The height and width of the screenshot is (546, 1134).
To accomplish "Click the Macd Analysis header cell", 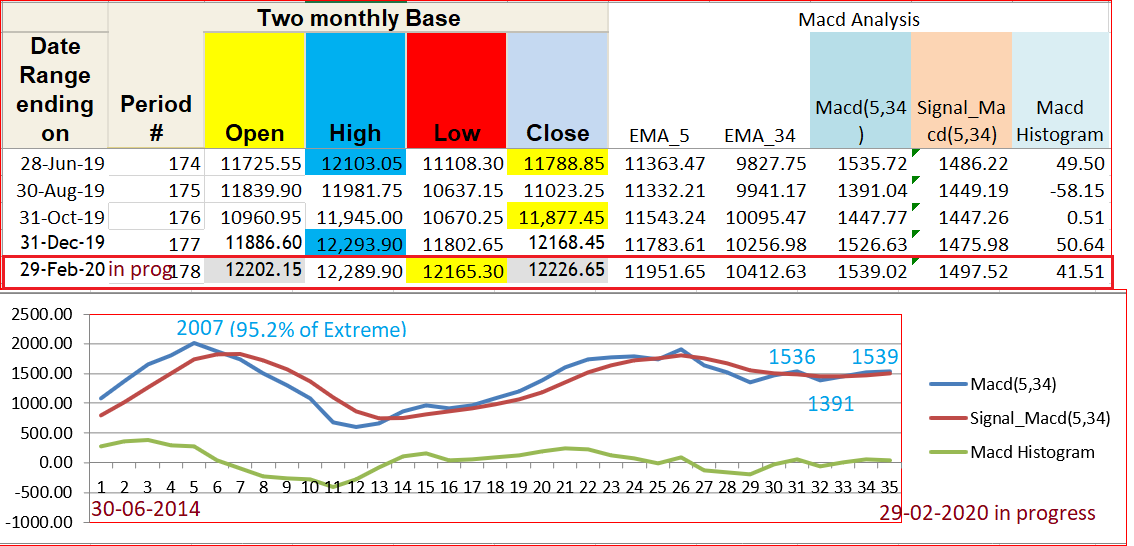I will coord(859,20).
